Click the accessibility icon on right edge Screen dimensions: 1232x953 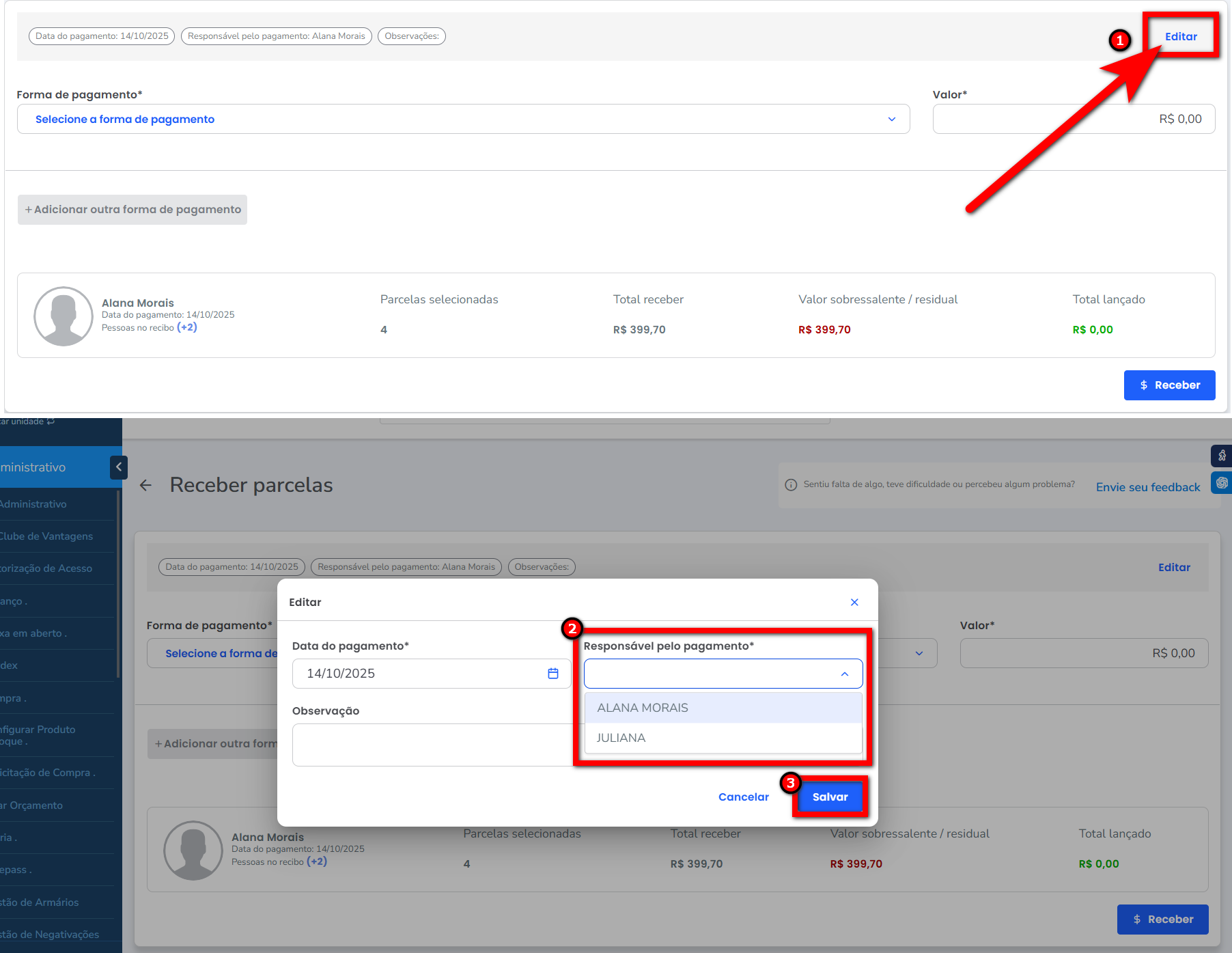[1222, 455]
